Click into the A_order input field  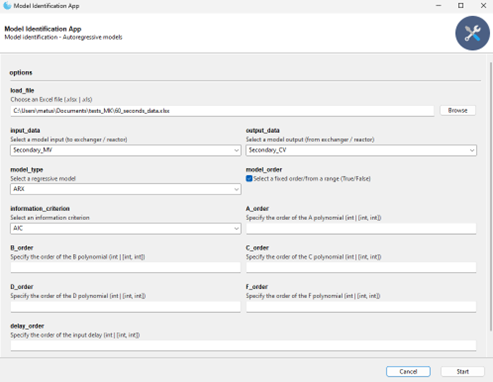tap(361, 229)
